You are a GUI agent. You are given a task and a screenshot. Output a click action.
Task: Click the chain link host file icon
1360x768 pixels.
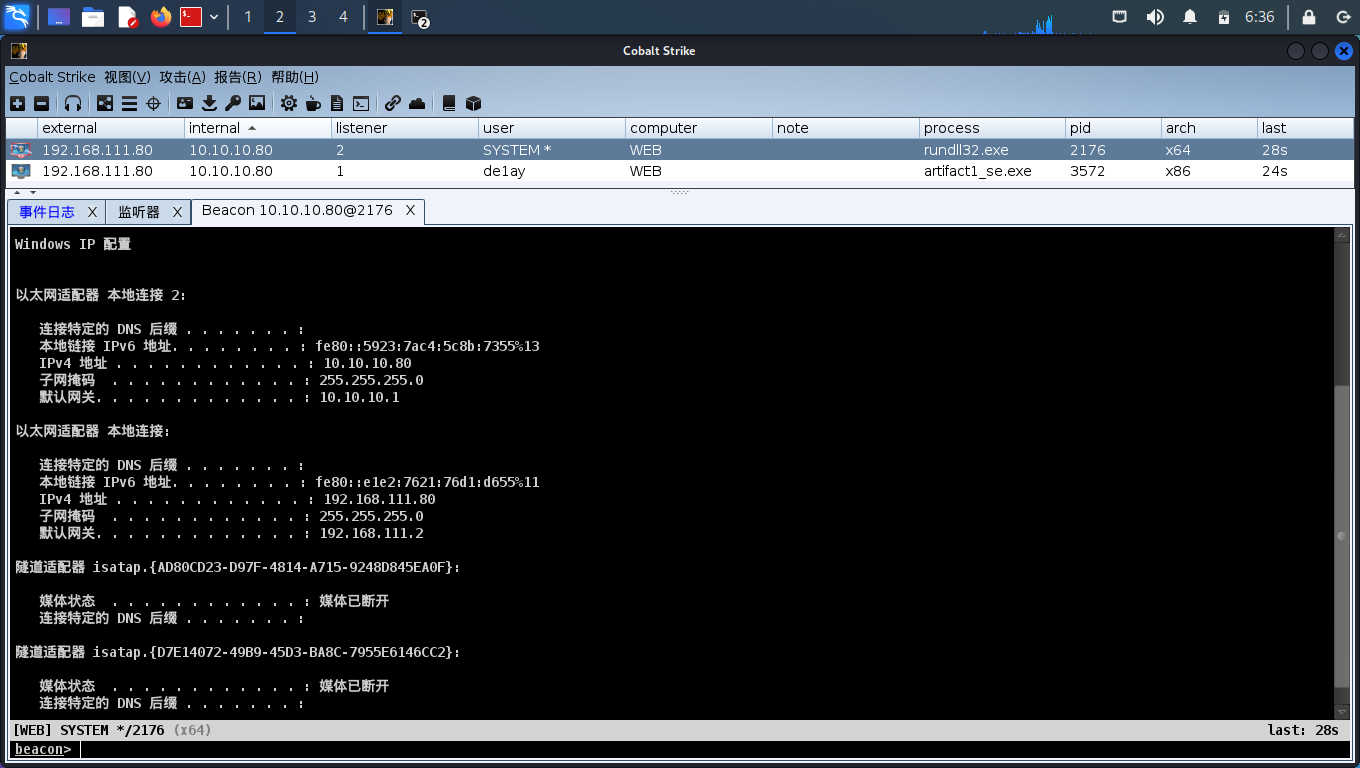click(x=393, y=103)
